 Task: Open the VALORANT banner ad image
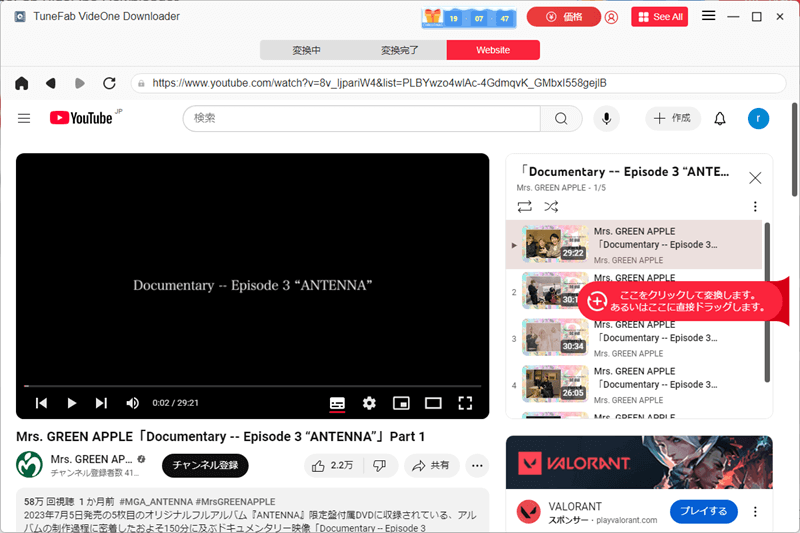tap(639, 463)
